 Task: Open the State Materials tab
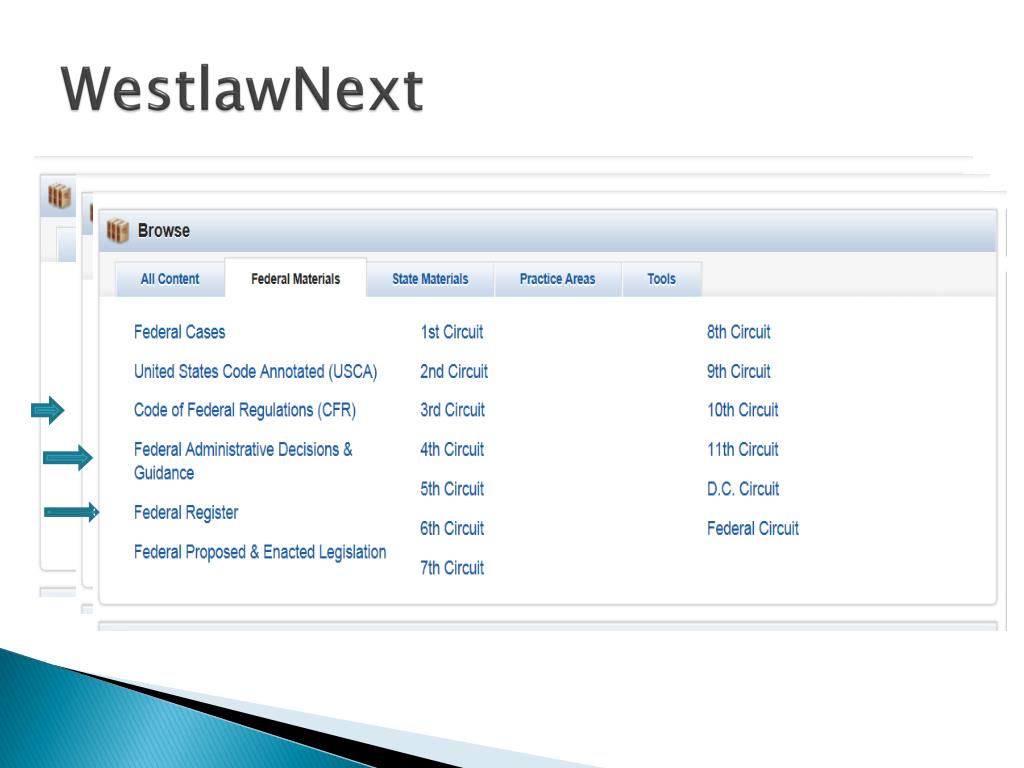click(430, 279)
